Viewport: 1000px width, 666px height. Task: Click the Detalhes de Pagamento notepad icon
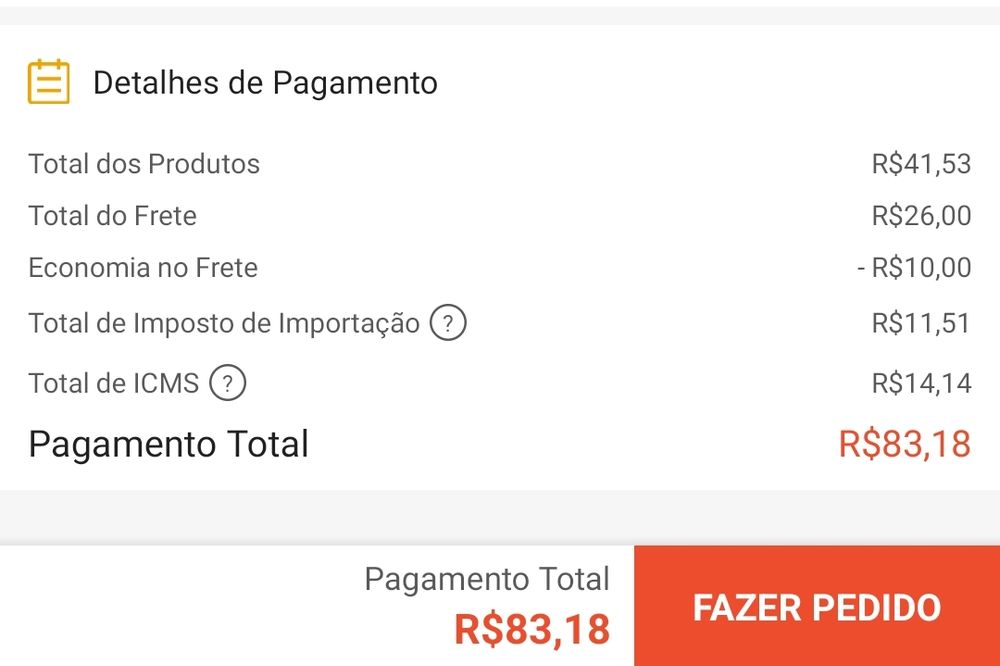click(x=48, y=82)
